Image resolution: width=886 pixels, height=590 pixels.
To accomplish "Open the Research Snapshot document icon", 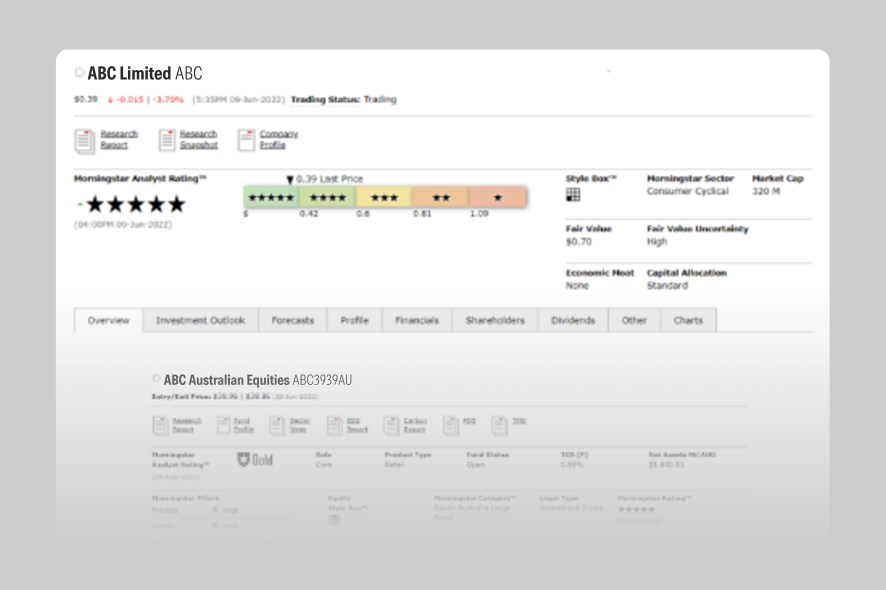I will click(x=167, y=141).
